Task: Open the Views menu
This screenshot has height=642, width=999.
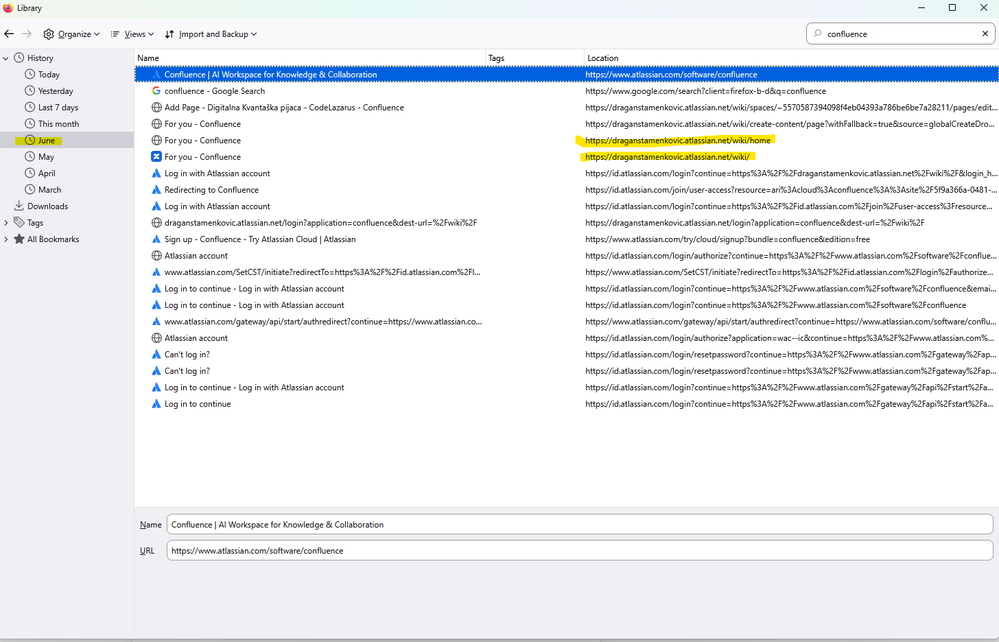Action: point(133,34)
